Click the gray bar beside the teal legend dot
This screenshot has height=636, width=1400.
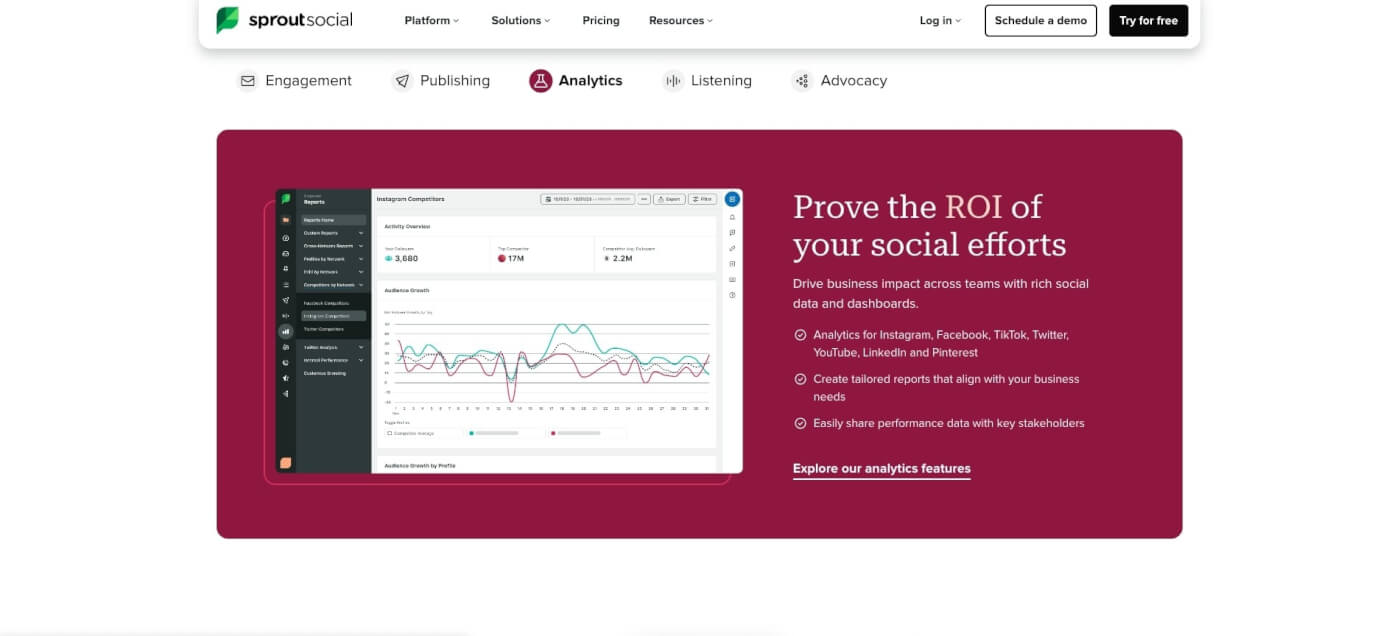(x=497, y=433)
